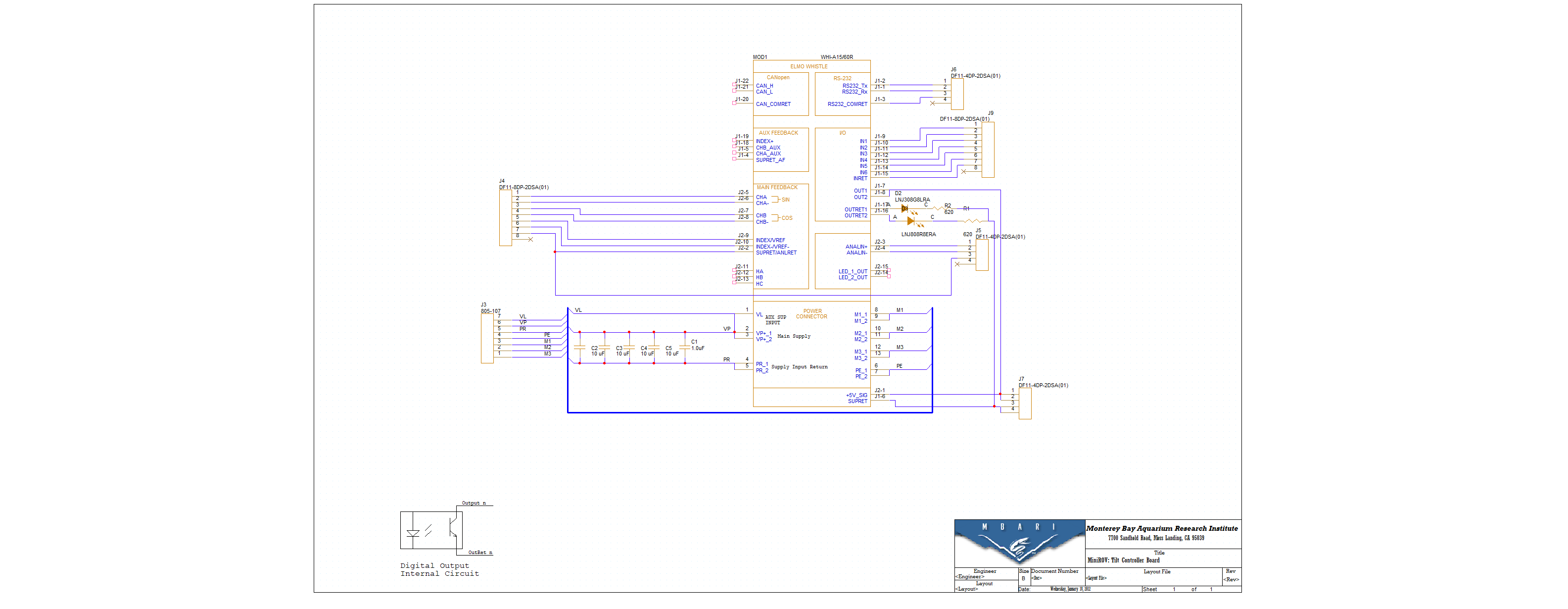Viewport: 1568px width, 609px height.
Task: Click the Output_n net label
Action: pos(474,503)
